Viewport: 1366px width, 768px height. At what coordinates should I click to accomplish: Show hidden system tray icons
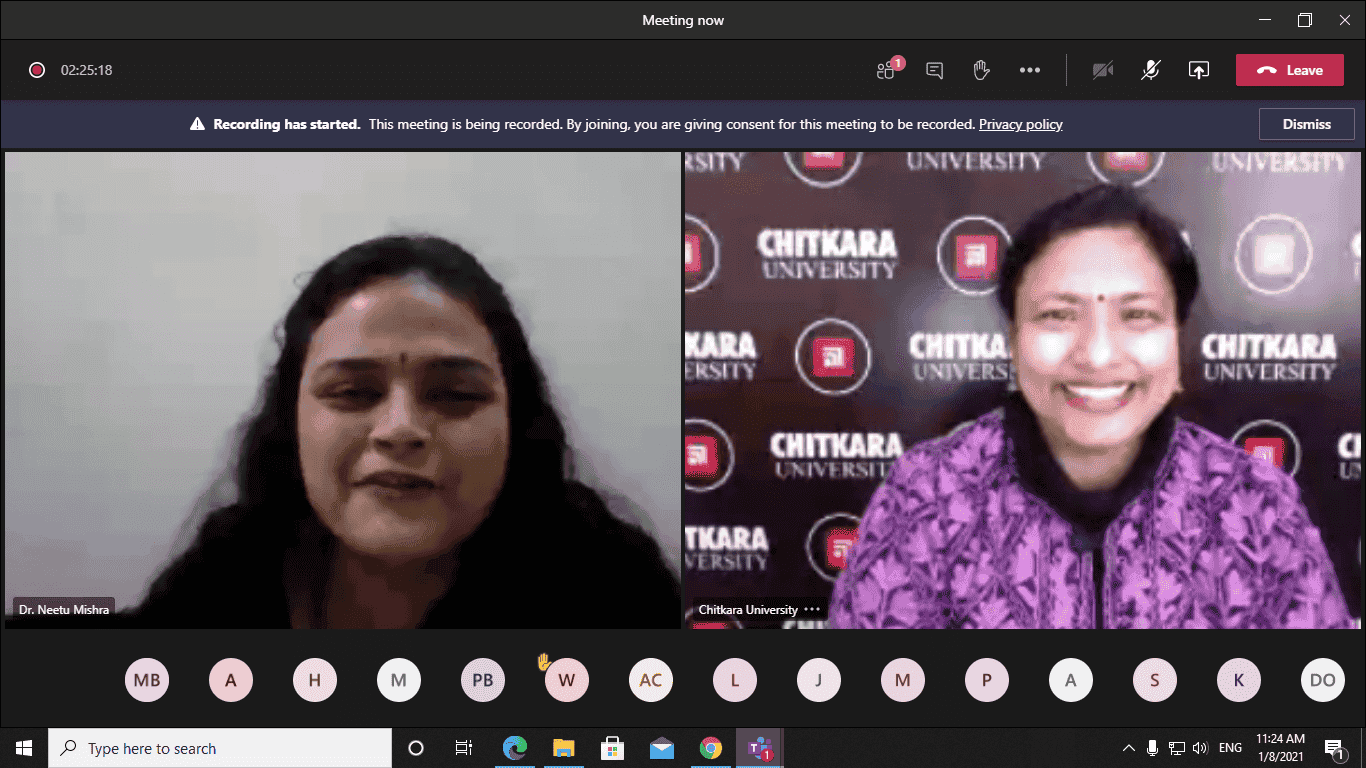[x=1129, y=748]
